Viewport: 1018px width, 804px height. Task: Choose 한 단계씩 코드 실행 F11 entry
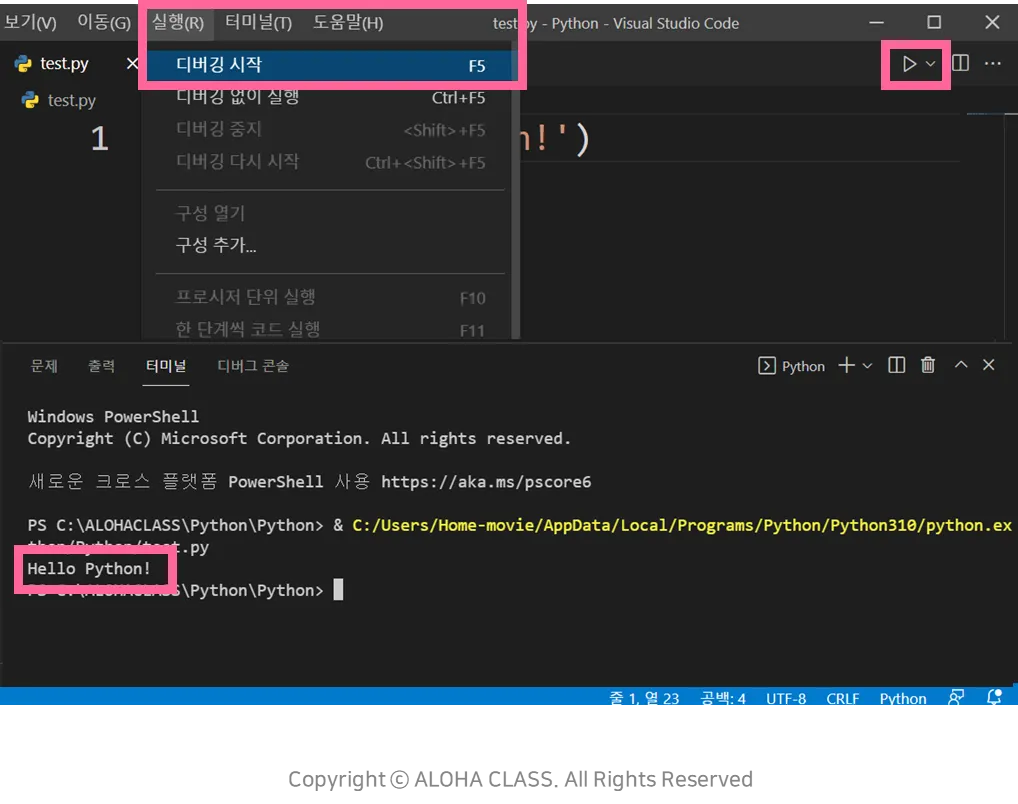330,329
